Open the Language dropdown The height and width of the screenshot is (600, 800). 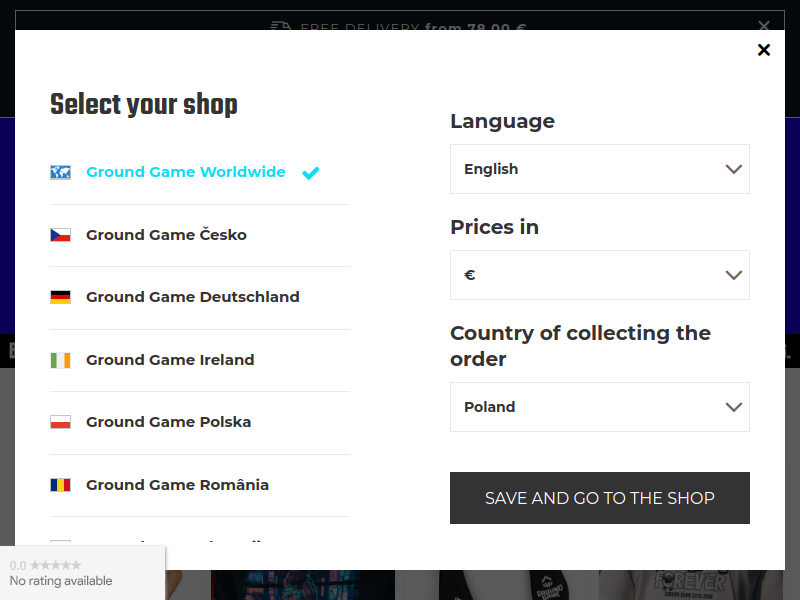click(599, 169)
